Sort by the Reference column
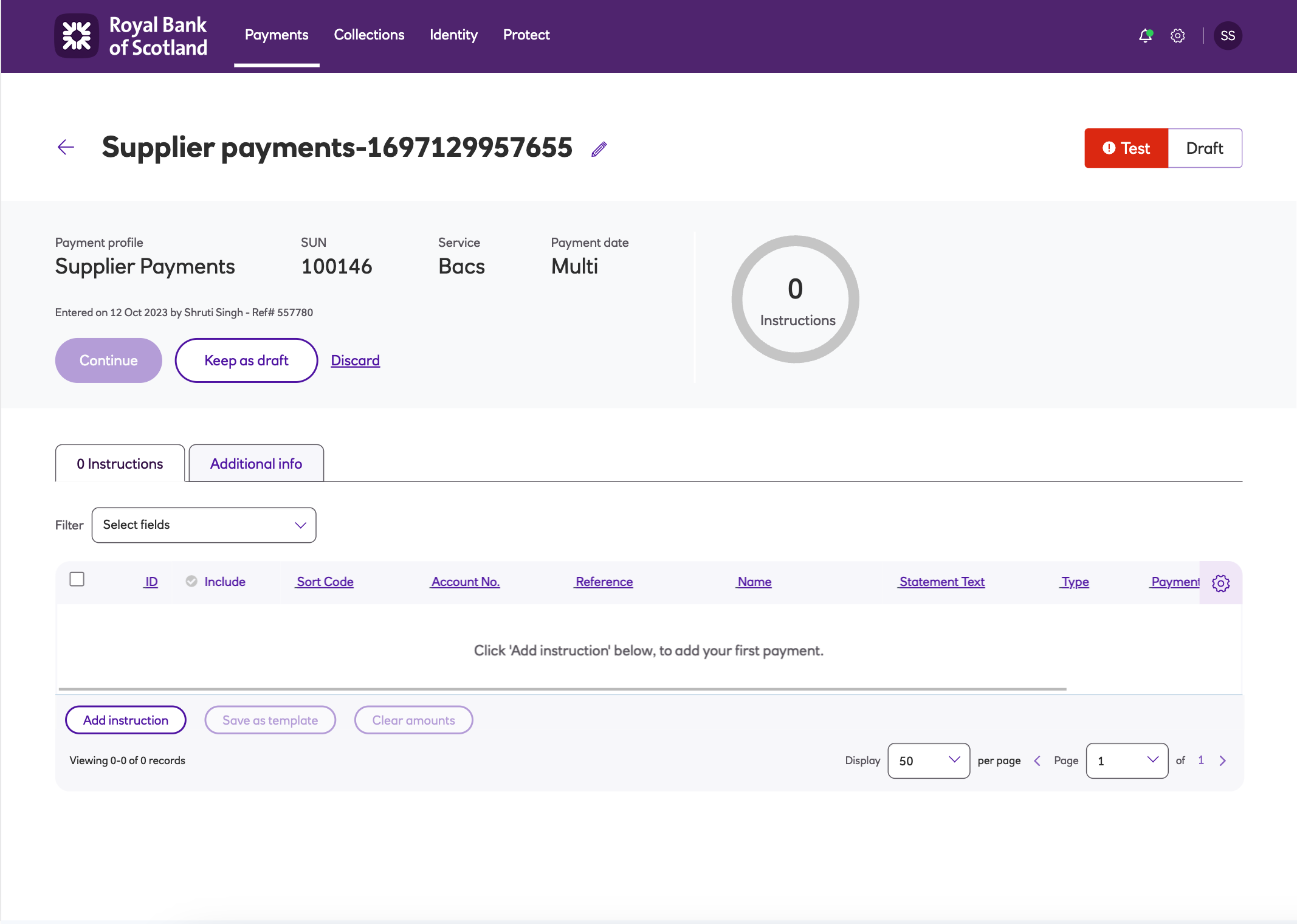The width and height of the screenshot is (1297, 924). [604, 582]
